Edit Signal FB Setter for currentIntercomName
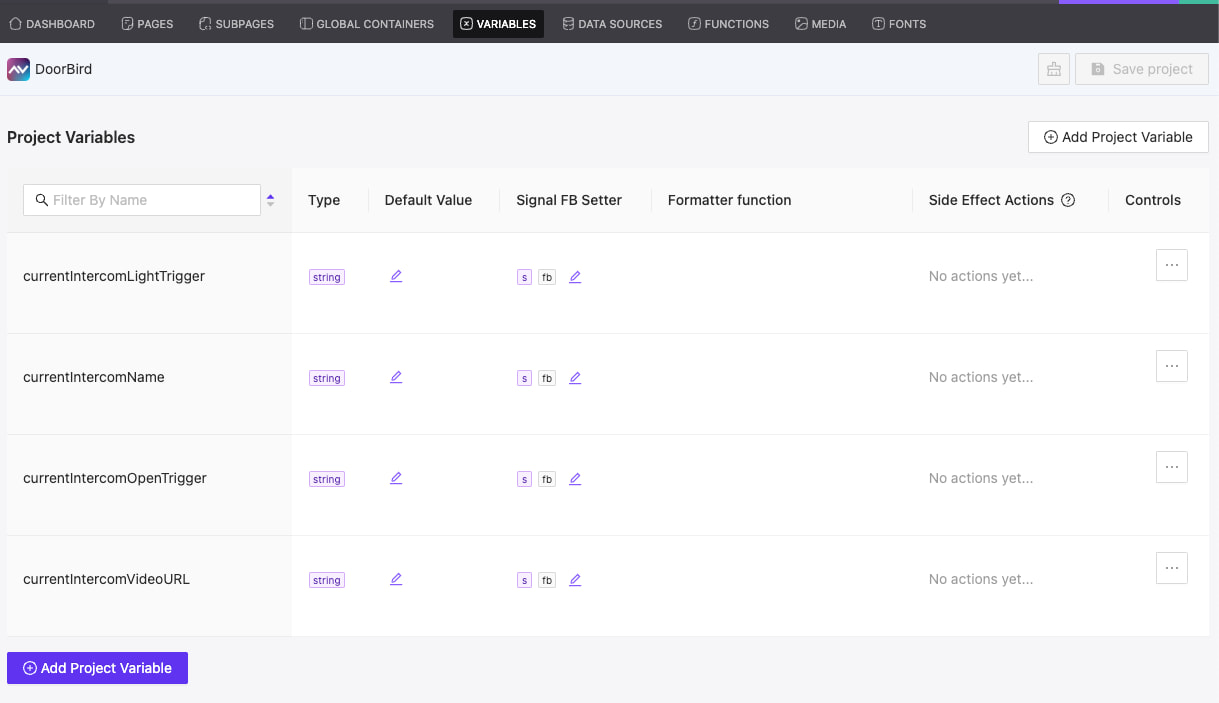The width and height of the screenshot is (1219, 703). (575, 377)
